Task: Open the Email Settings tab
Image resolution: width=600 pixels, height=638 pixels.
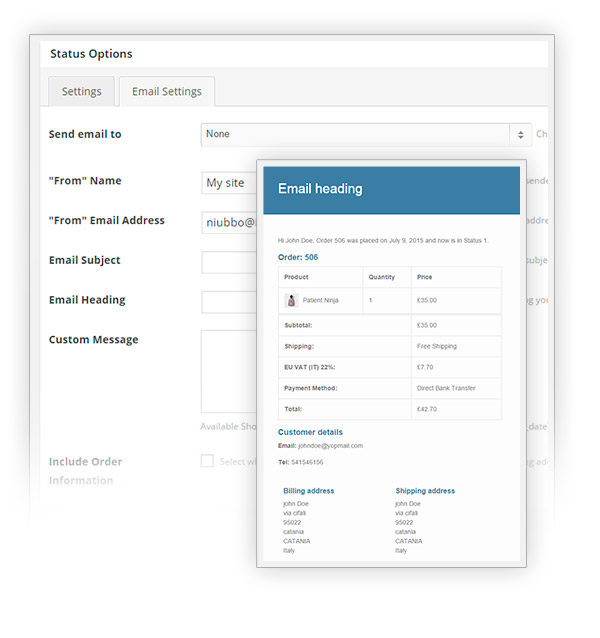Action: tap(167, 91)
